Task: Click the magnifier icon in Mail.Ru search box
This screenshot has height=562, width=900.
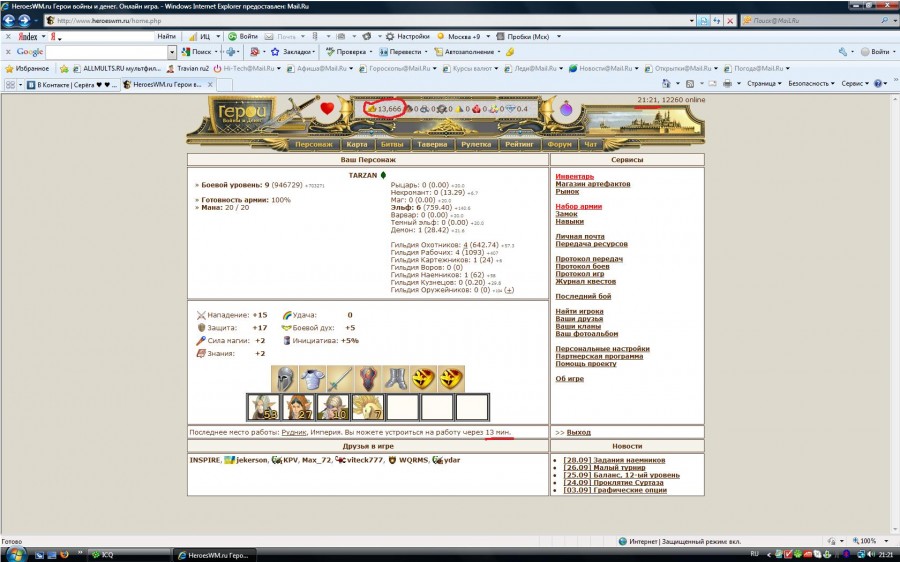Action: 885,20
